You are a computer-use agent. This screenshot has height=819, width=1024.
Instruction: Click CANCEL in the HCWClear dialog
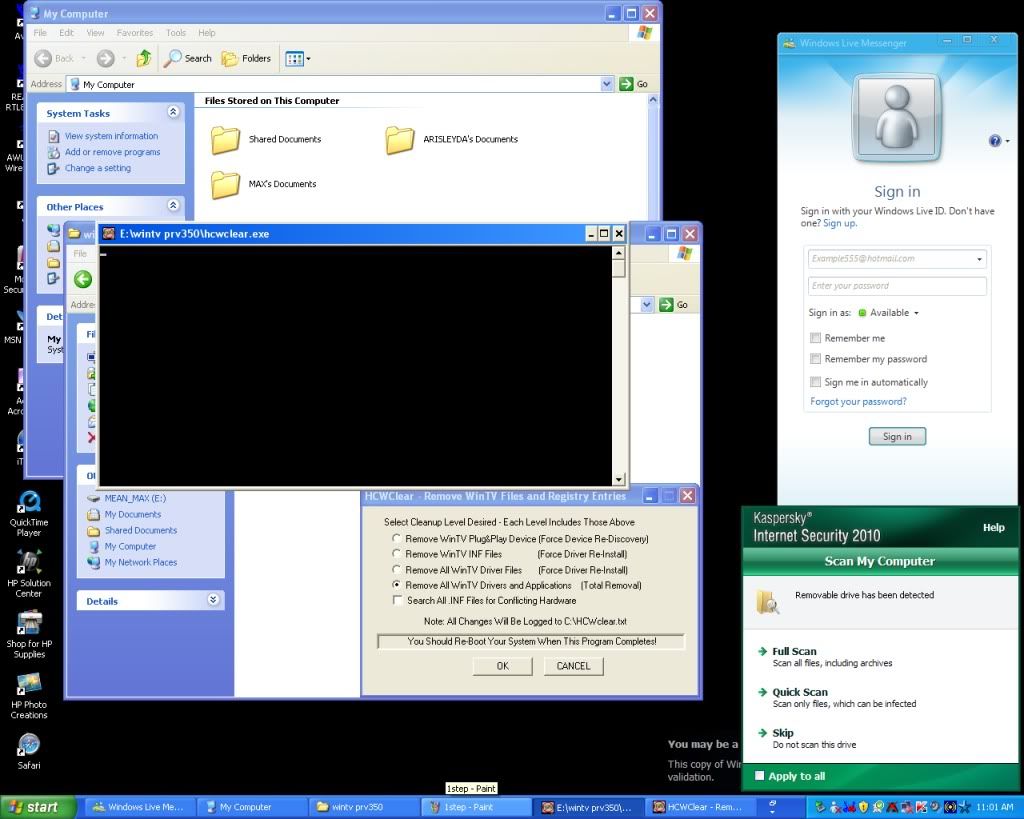[573, 666]
